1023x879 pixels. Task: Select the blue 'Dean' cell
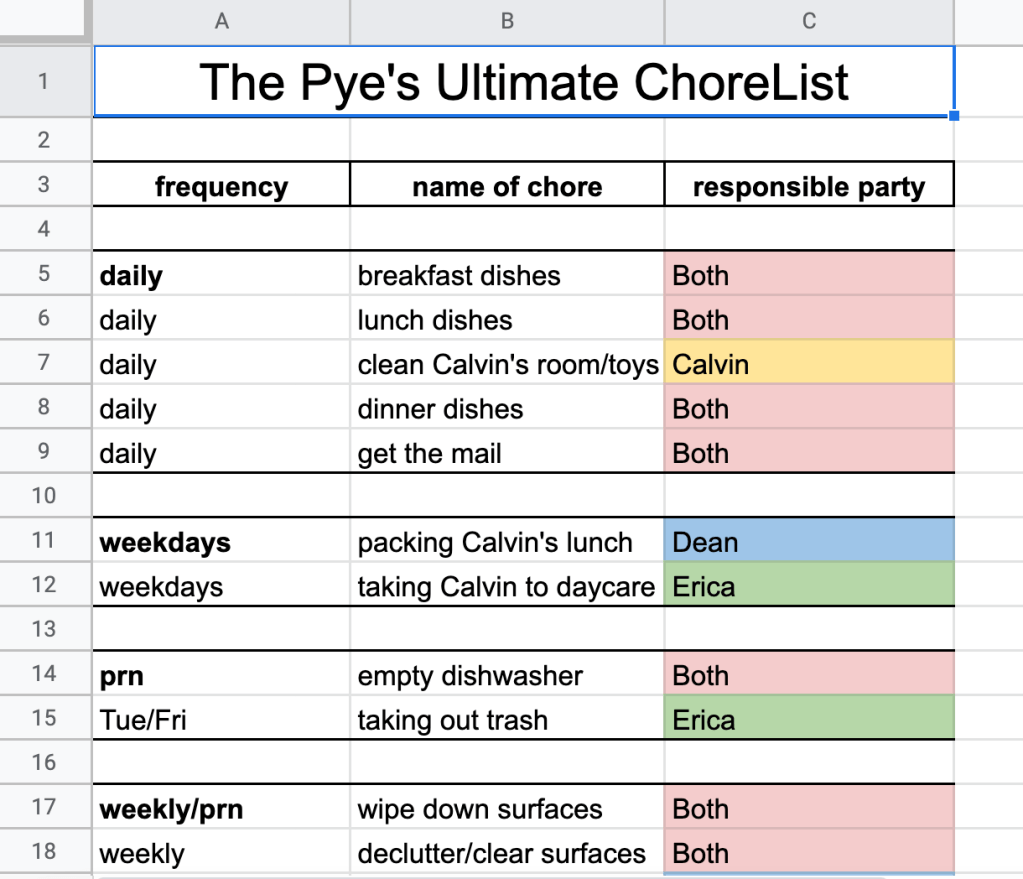point(809,542)
